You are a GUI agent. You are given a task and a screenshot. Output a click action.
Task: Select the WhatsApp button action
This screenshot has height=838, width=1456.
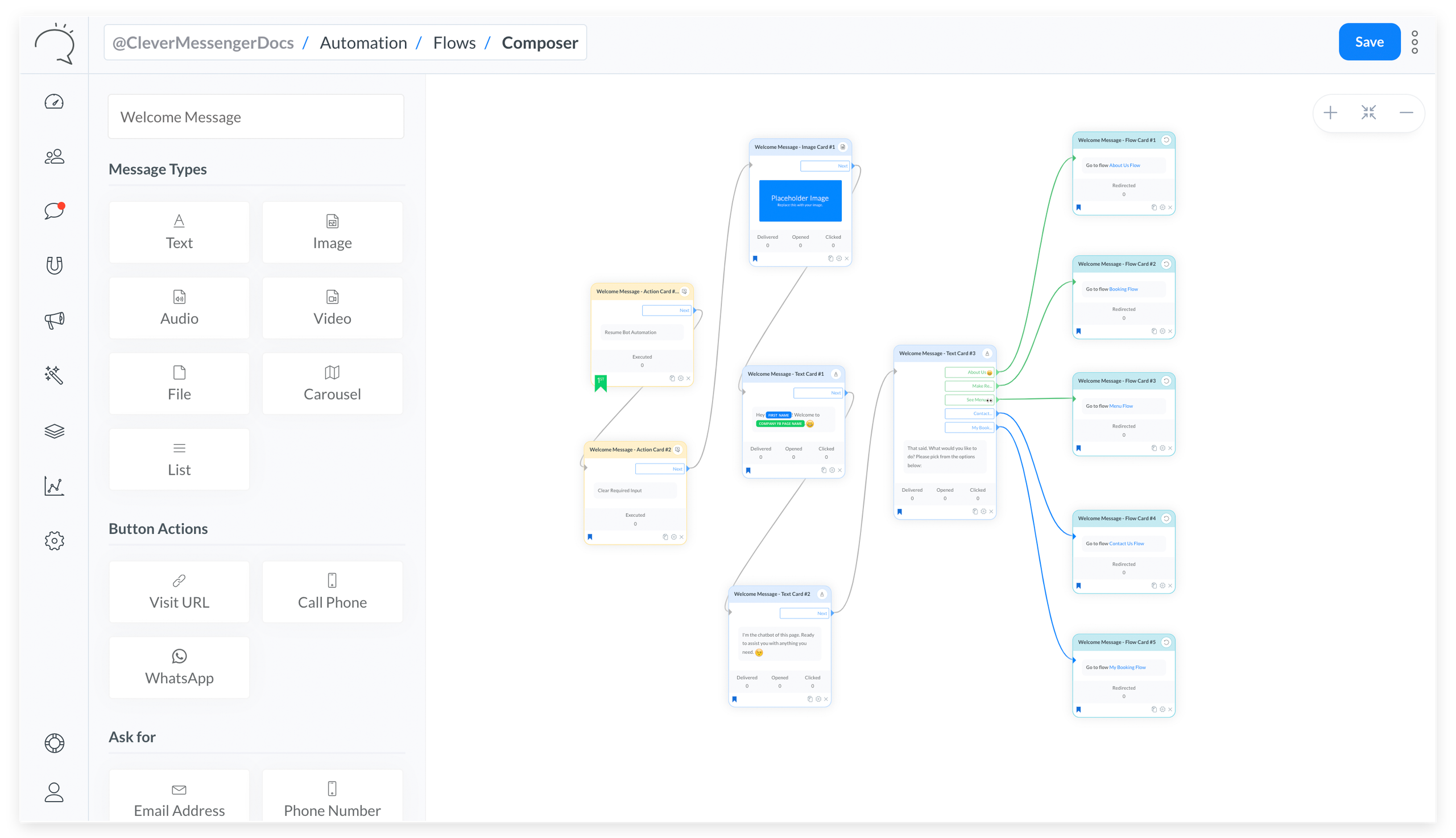pos(179,667)
